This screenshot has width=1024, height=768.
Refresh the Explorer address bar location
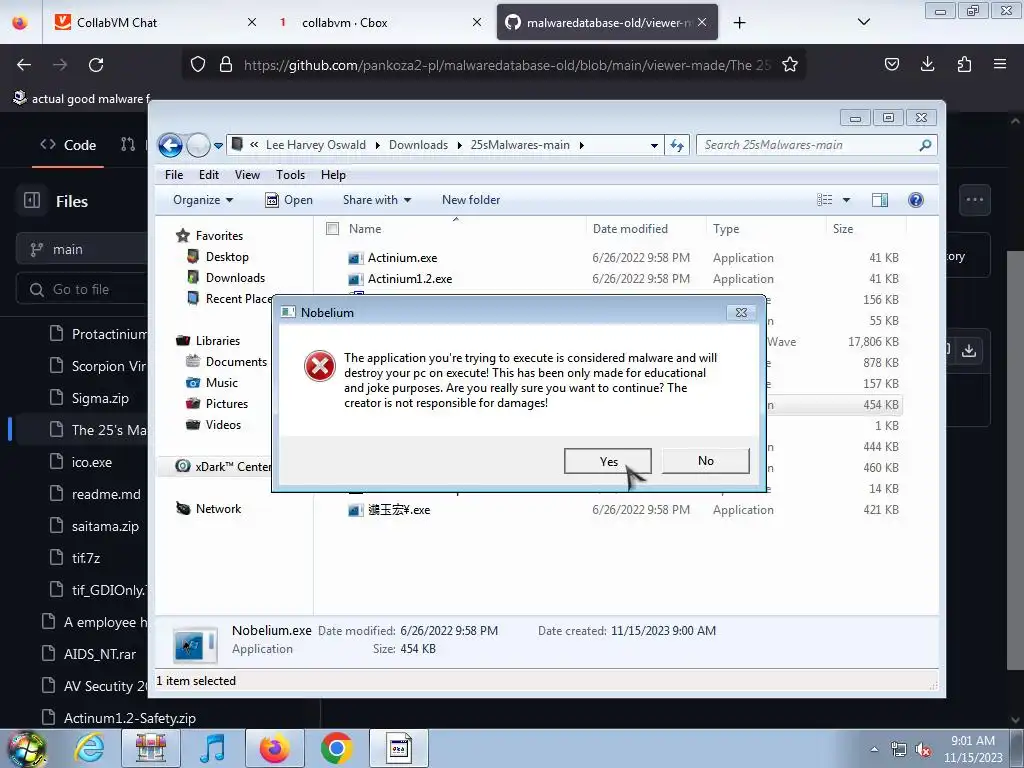point(677,145)
